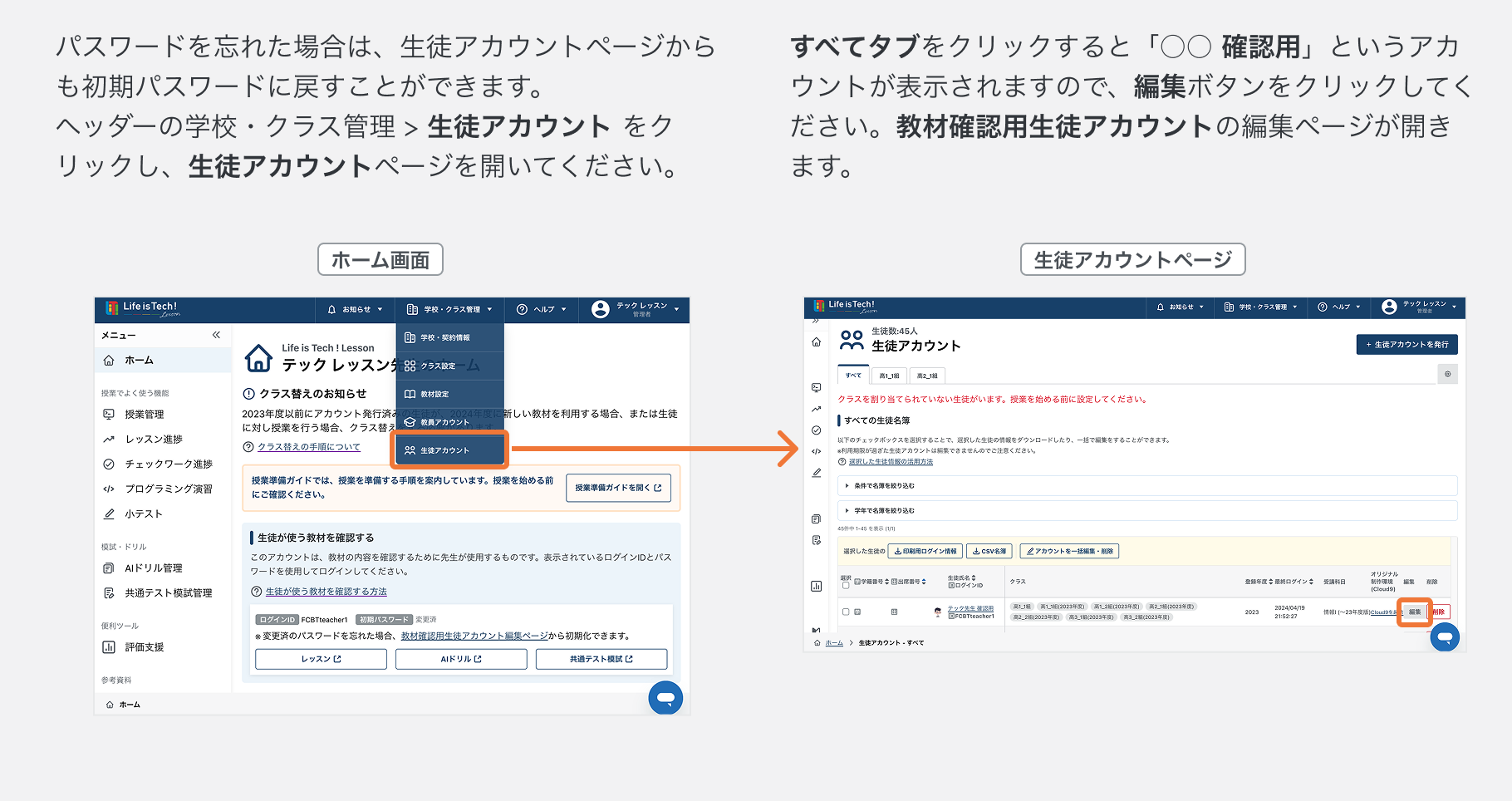This screenshot has height=801, width=1512.
Task: Open the 学校・クラス管理 dropdown on the home screen
Action: point(449,309)
